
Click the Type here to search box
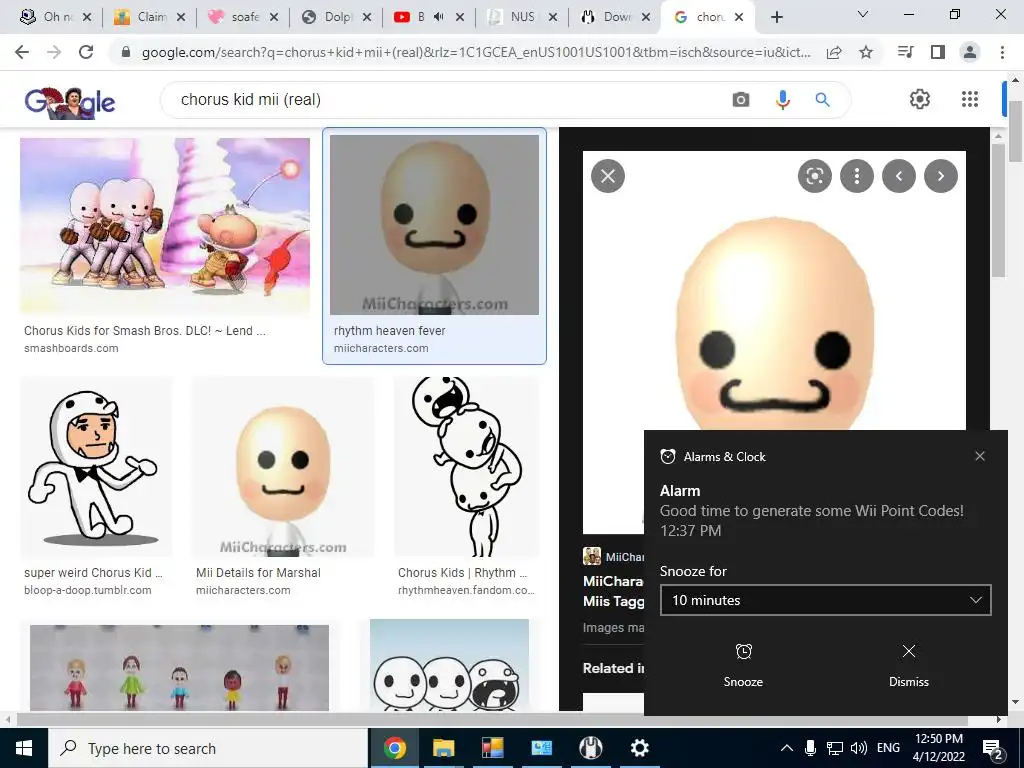208,748
